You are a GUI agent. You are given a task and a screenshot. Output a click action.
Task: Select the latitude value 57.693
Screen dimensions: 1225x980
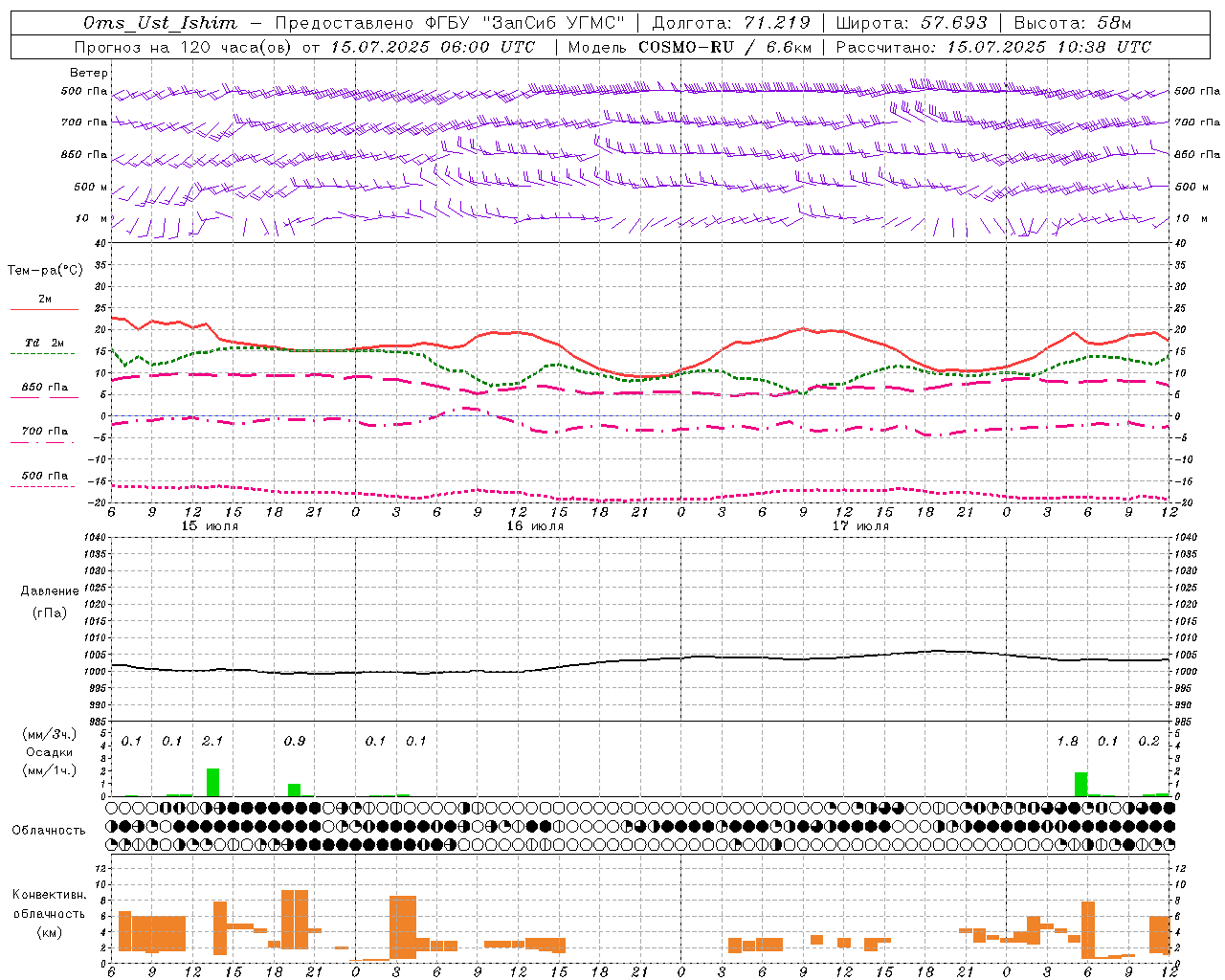click(x=954, y=23)
